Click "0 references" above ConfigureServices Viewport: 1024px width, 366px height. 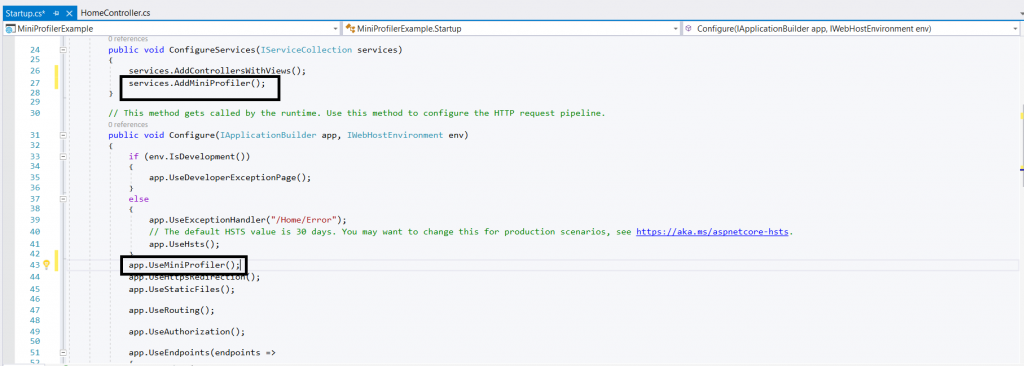click(128, 39)
